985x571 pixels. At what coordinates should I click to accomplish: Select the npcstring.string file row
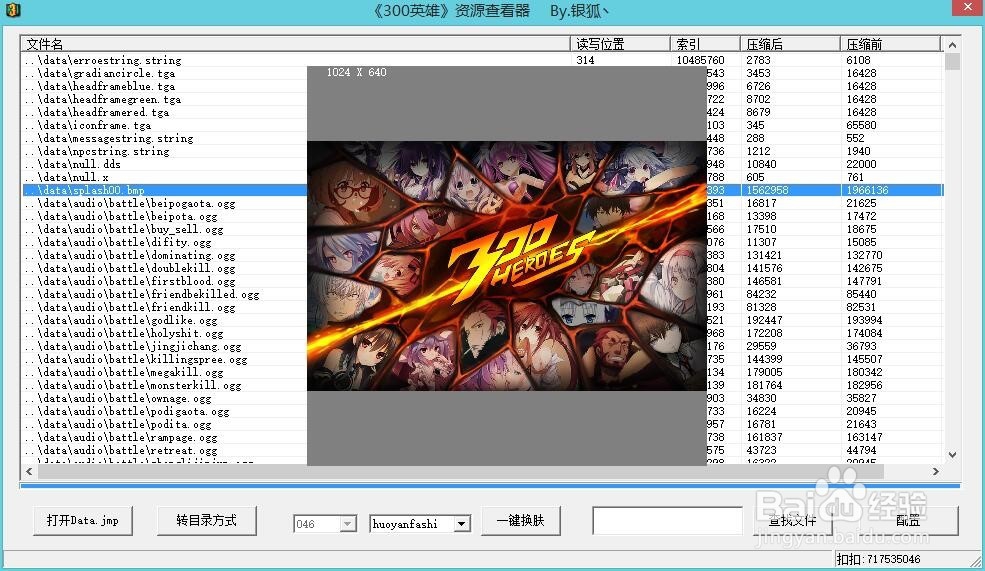tap(482, 151)
